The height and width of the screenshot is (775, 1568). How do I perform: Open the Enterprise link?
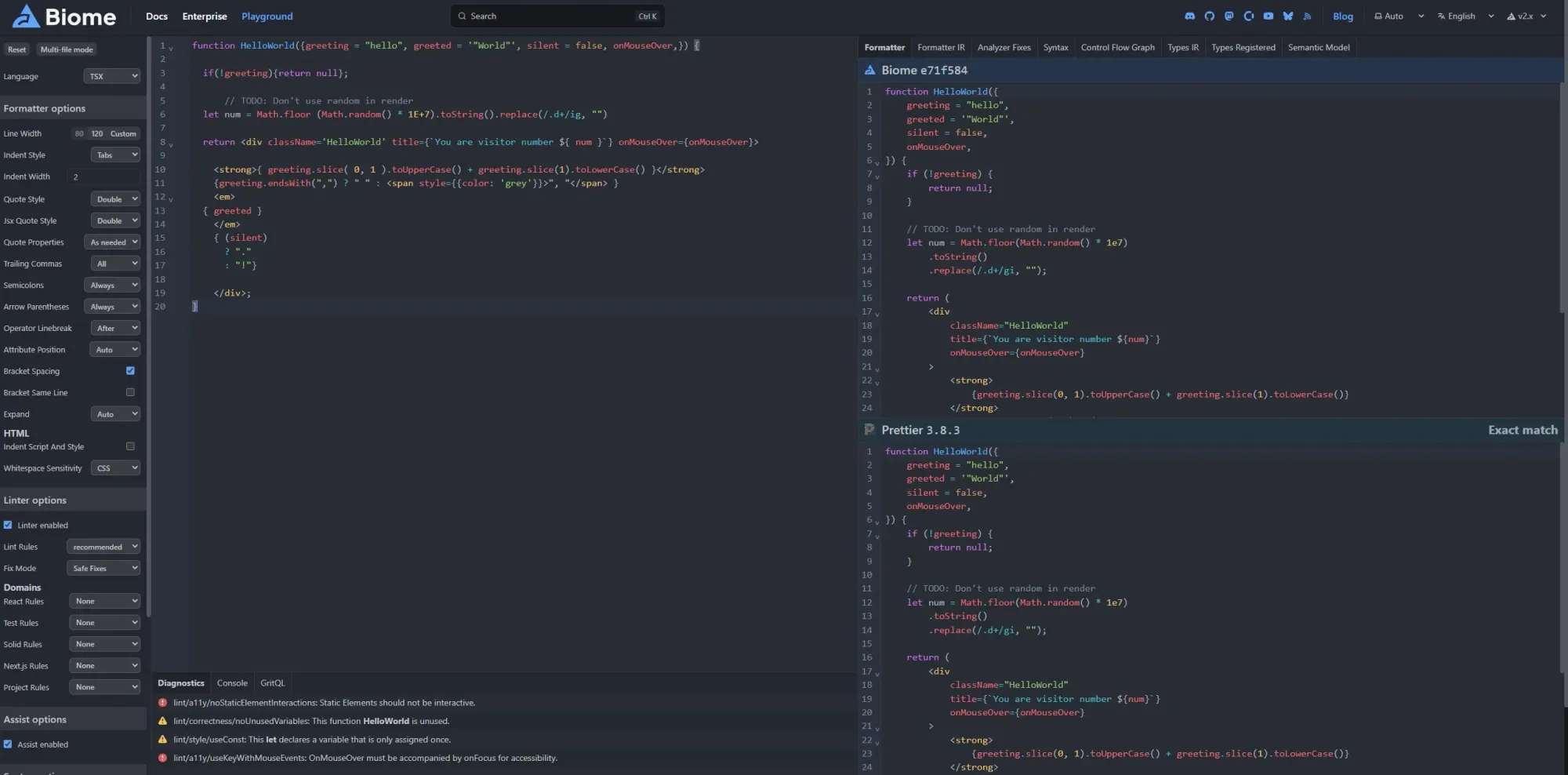(x=205, y=16)
